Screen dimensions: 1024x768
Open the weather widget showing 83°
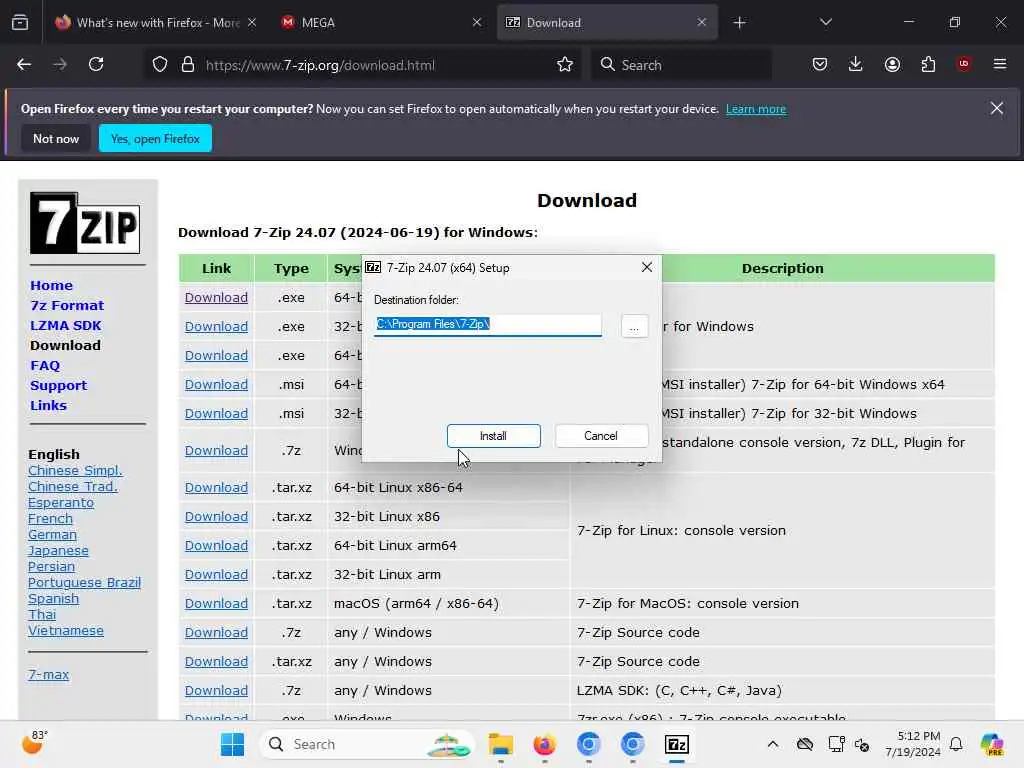(35, 743)
